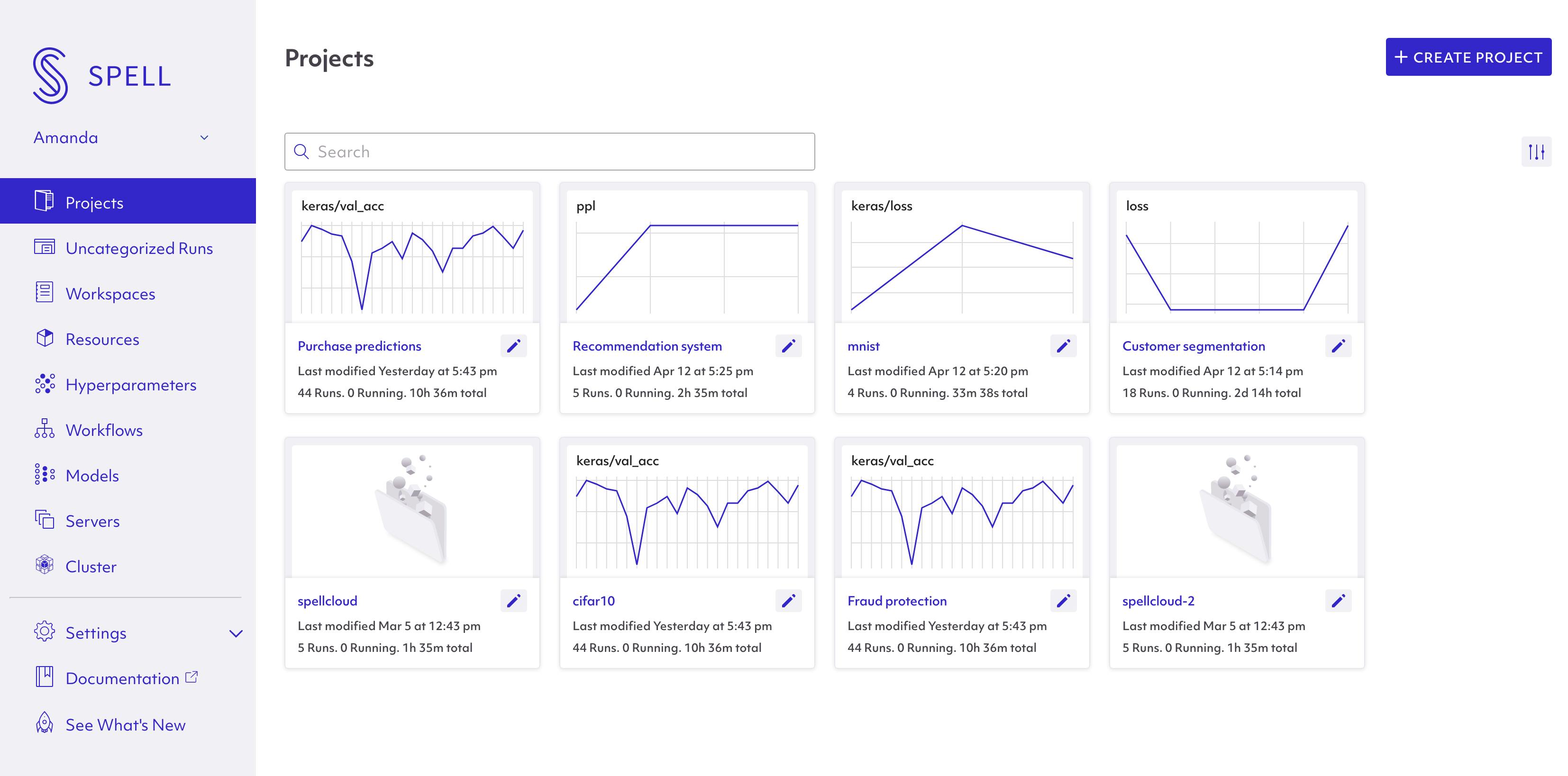This screenshot has width=1568, height=776.
Task: Expand the Settings menu chevron
Action: point(236,633)
